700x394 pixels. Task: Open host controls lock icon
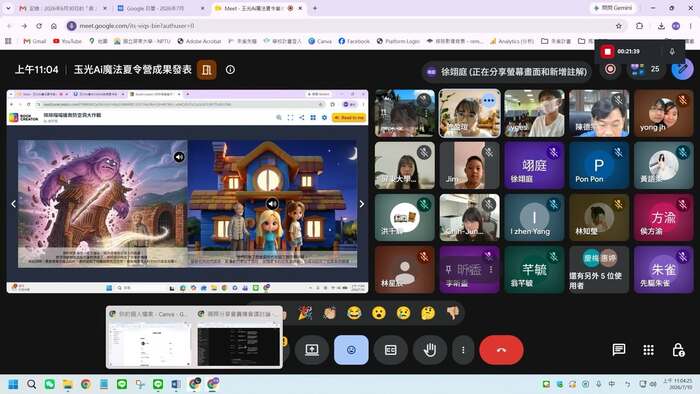tap(678, 350)
